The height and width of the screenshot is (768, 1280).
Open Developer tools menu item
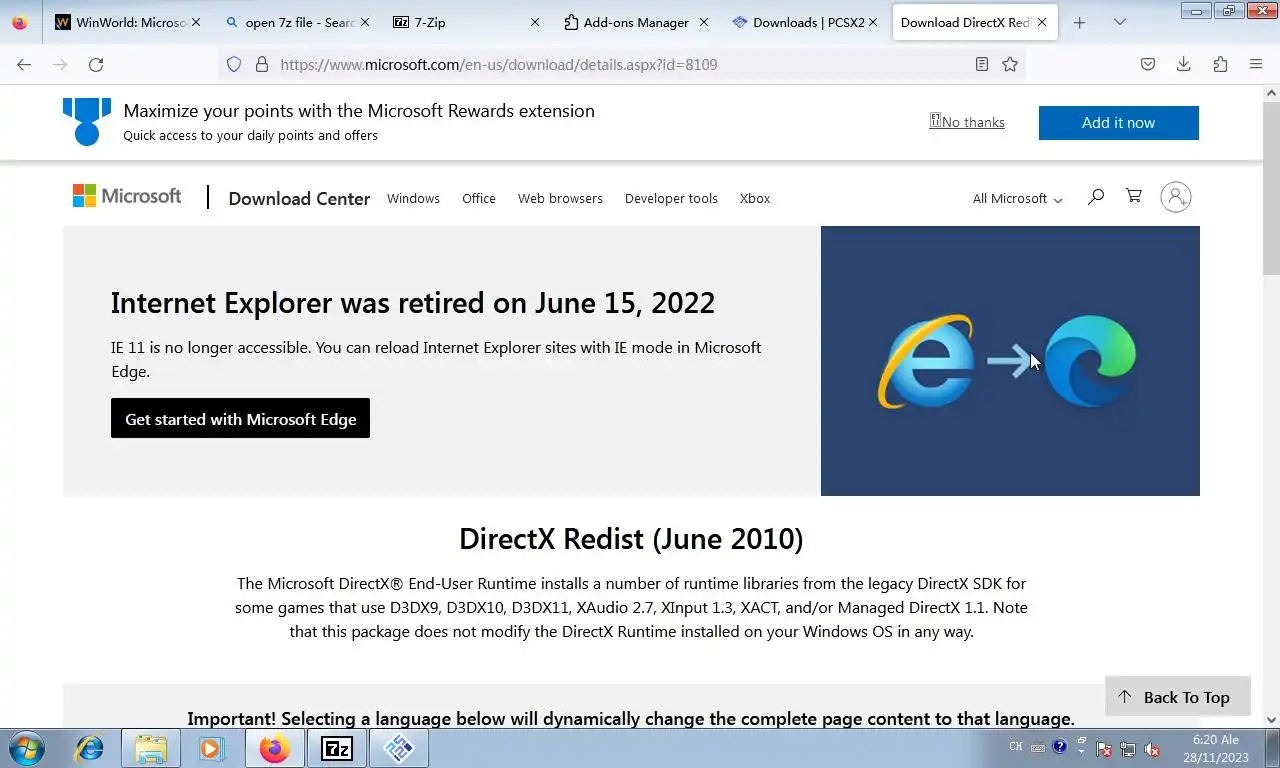click(671, 198)
